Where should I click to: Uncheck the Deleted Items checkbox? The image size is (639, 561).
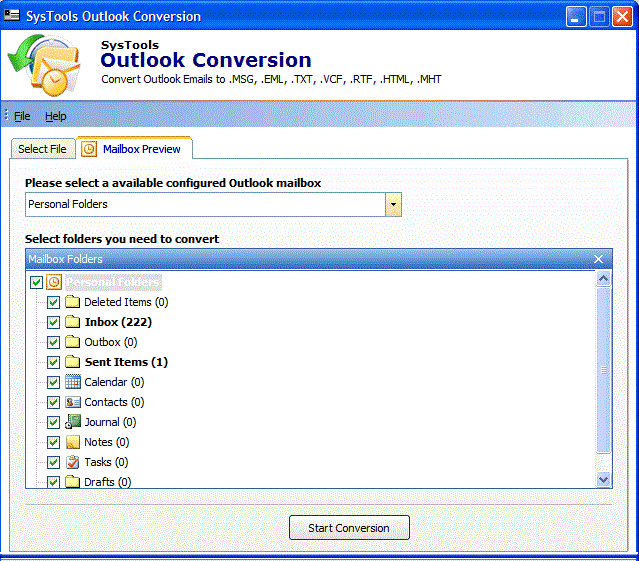click(53, 302)
